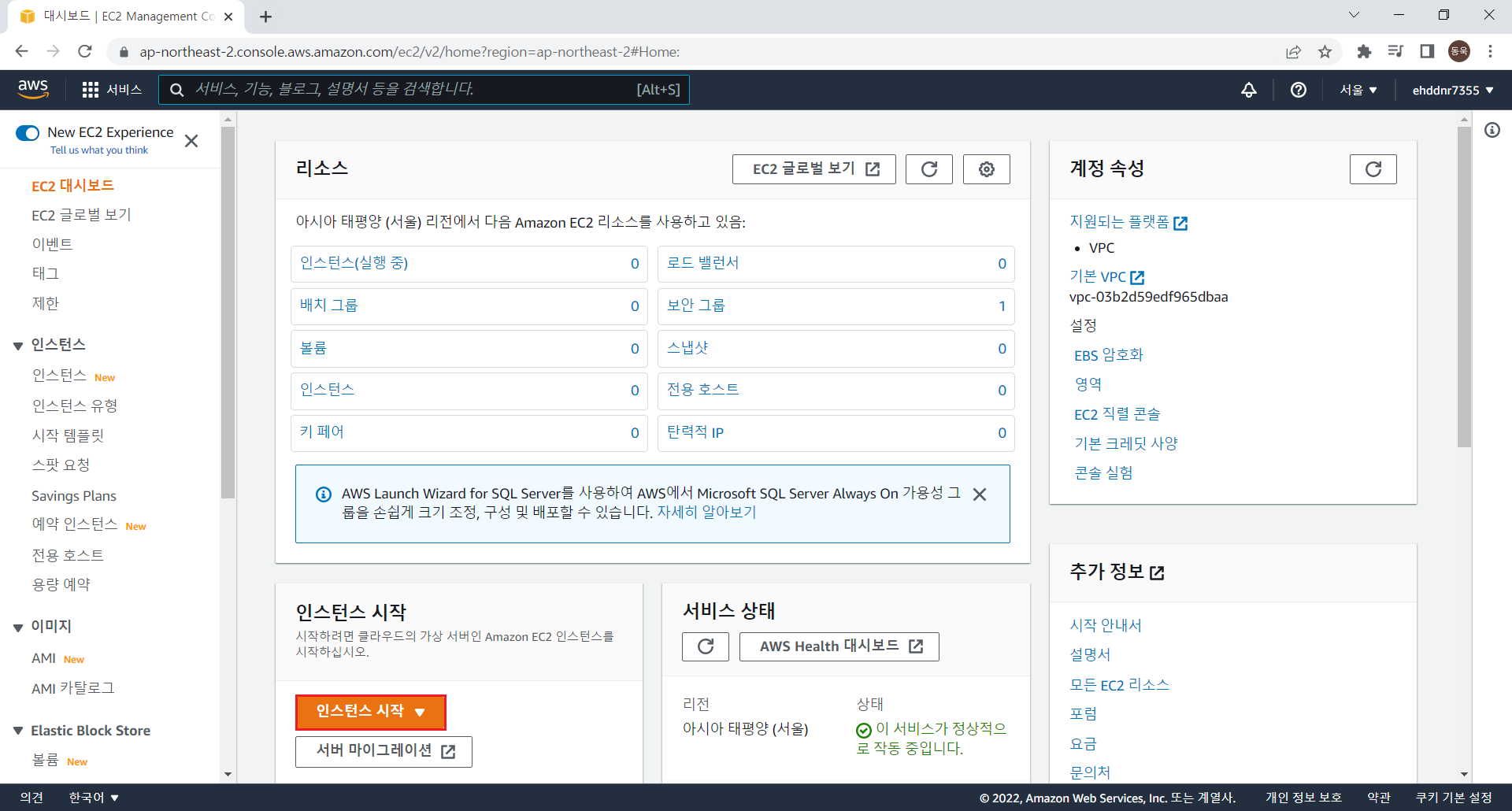This screenshot has height=811, width=1512.
Task: Open the info panel icon at right edge
Action: (x=1492, y=130)
